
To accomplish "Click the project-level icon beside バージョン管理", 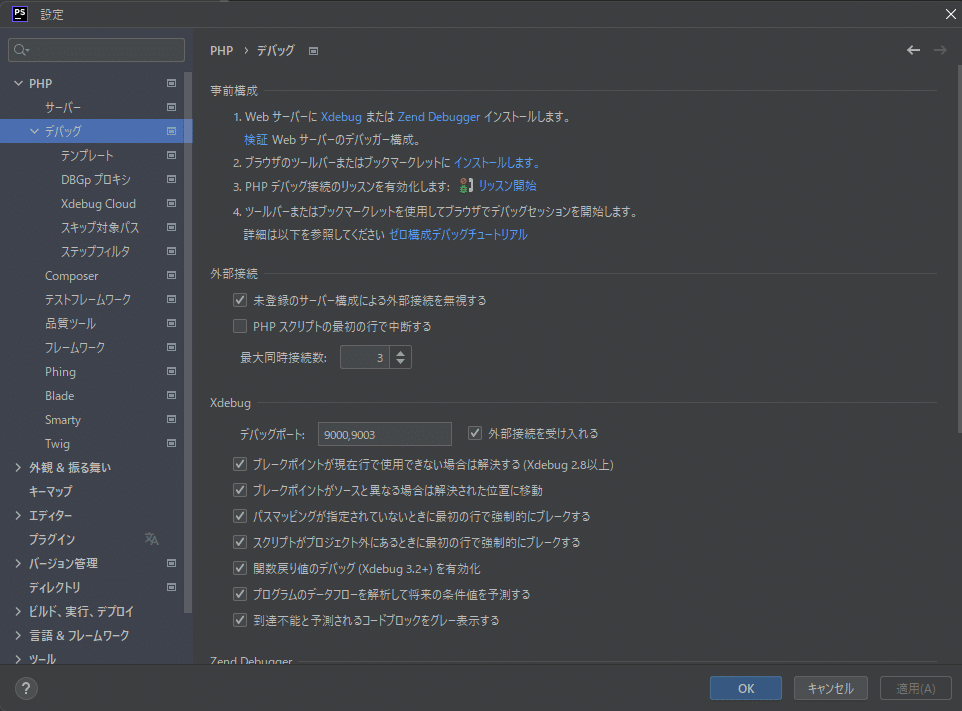I will [172, 563].
